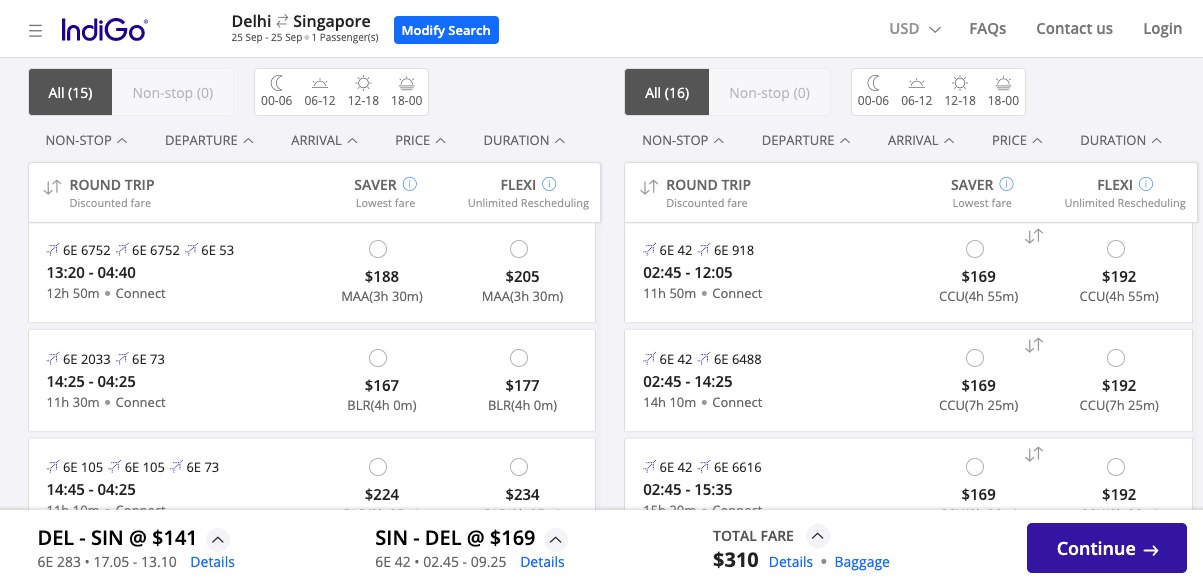Viewport: 1203px width, 583px height.
Task: Filter outbound flights by 06-12 sunrise icon
Action: tap(320, 91)
